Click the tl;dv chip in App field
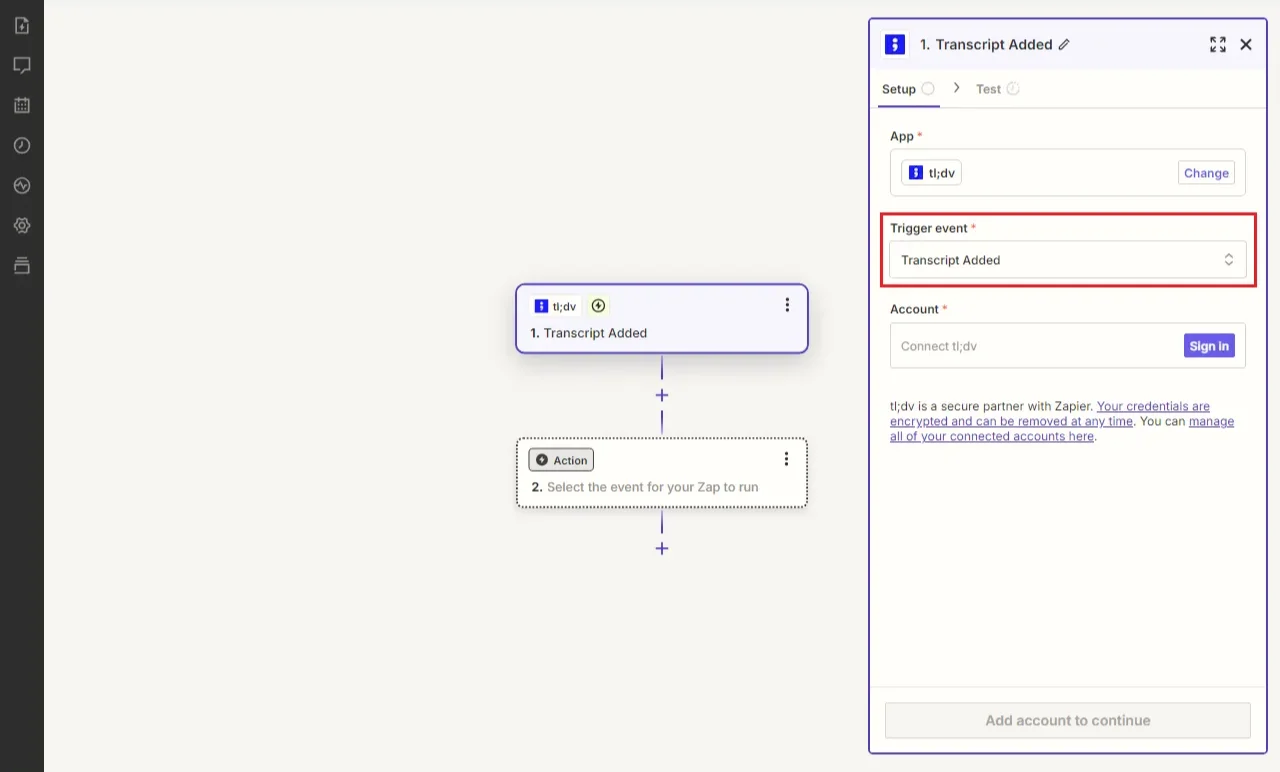The height and width of the screenshot is (772, 1280). [931, 173]
